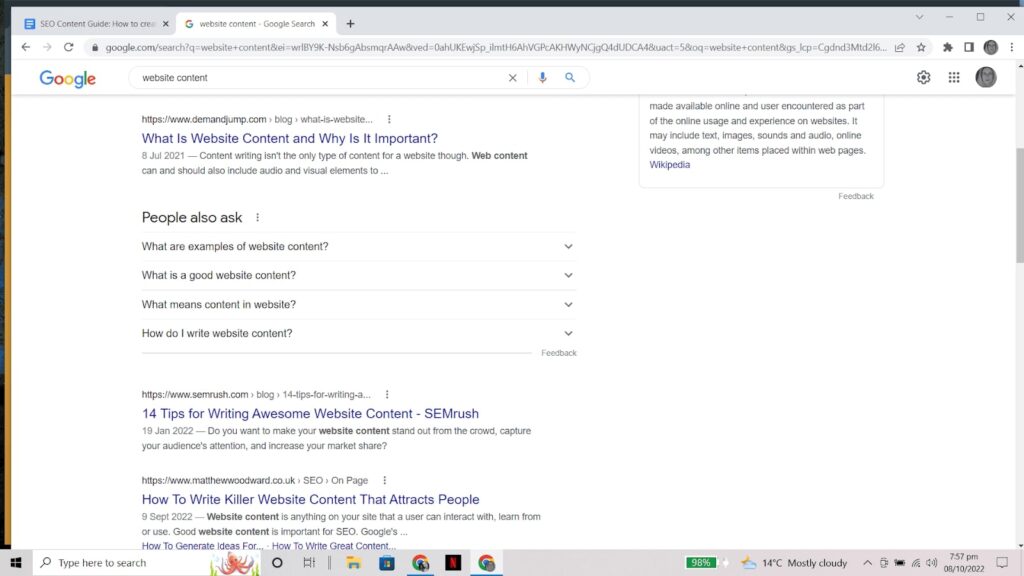Click the volume icon in system tray
The image size is (1024, 576).
tap(931, 563)
